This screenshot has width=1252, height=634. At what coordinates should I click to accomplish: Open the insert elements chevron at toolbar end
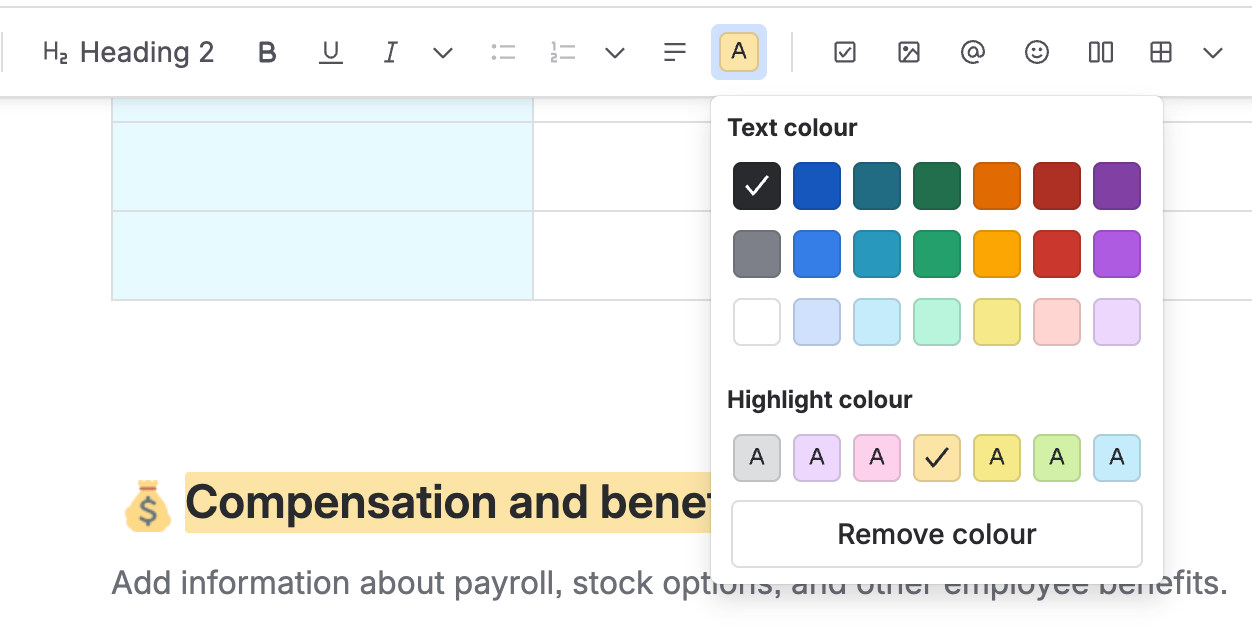pyautogui.click(x=1212, y=52)
